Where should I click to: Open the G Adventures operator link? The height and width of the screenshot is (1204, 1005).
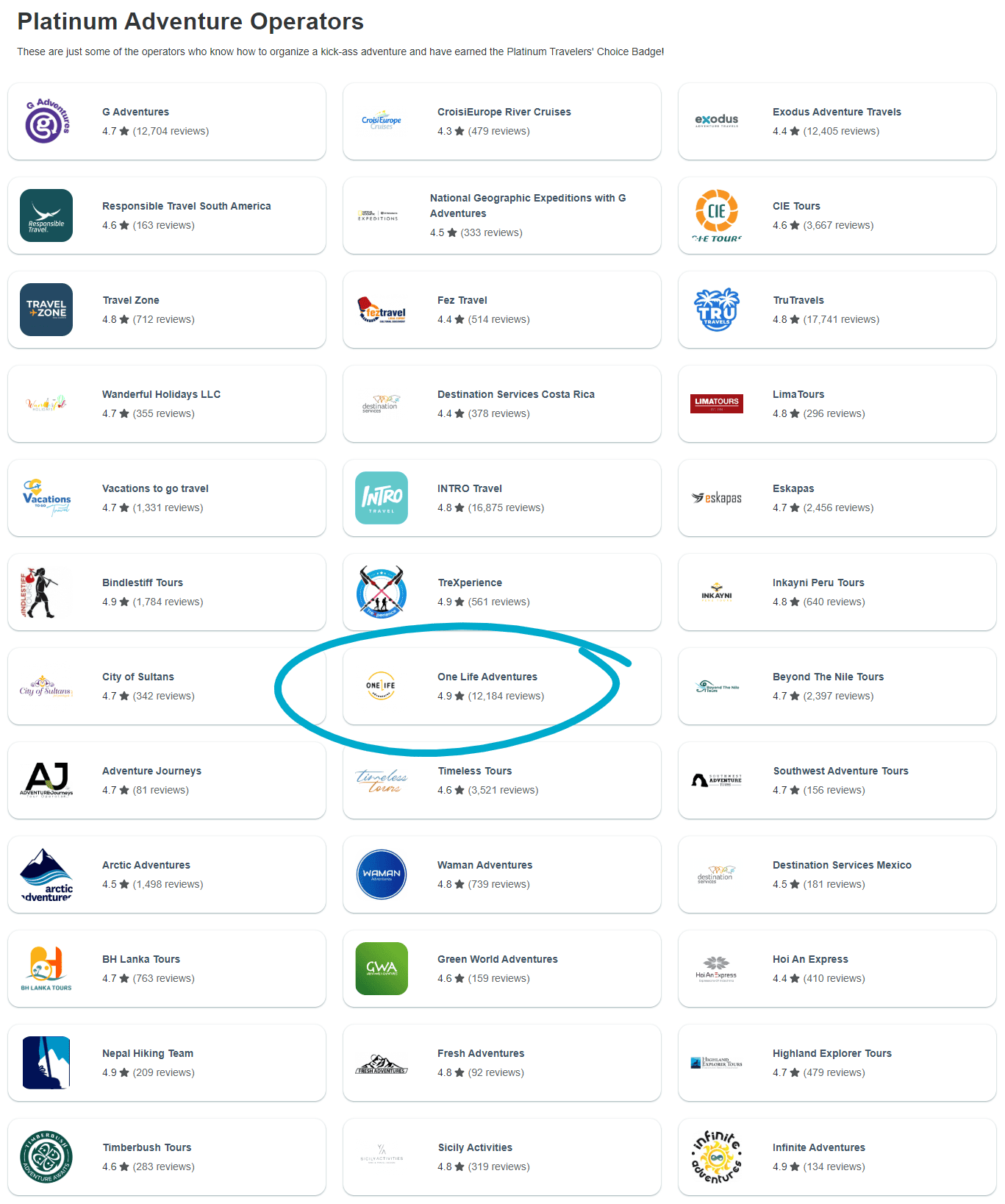tap(135, 112)
